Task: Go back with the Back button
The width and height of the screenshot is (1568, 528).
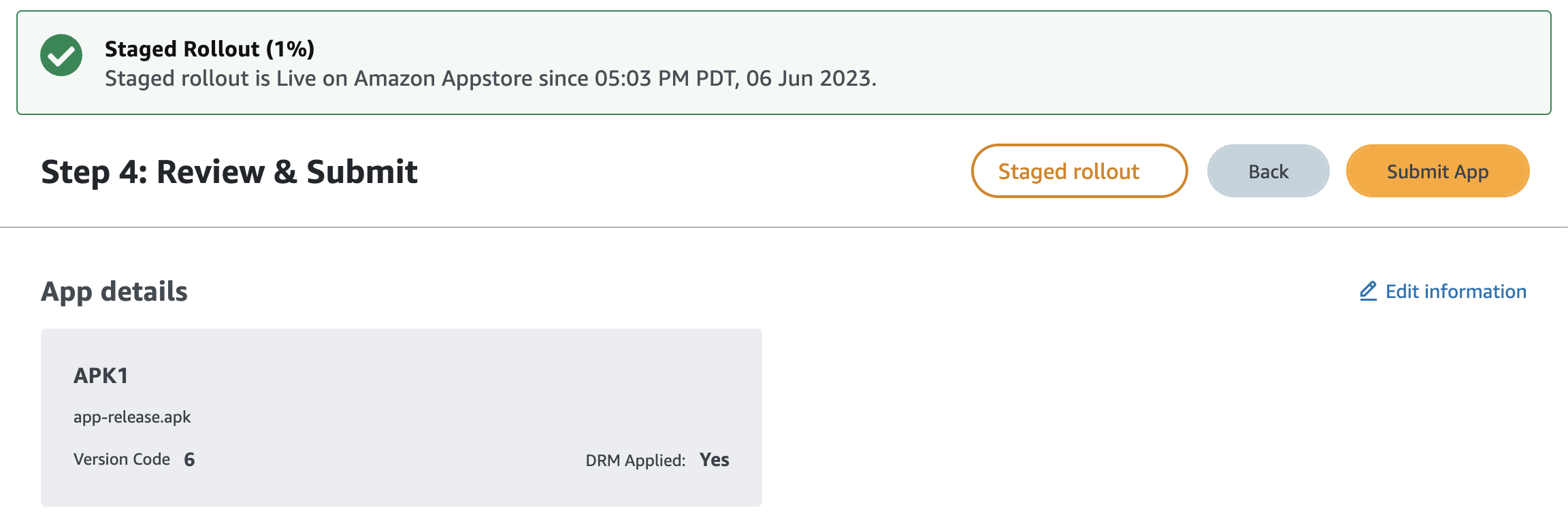Action: click(x=1268, y=171)
